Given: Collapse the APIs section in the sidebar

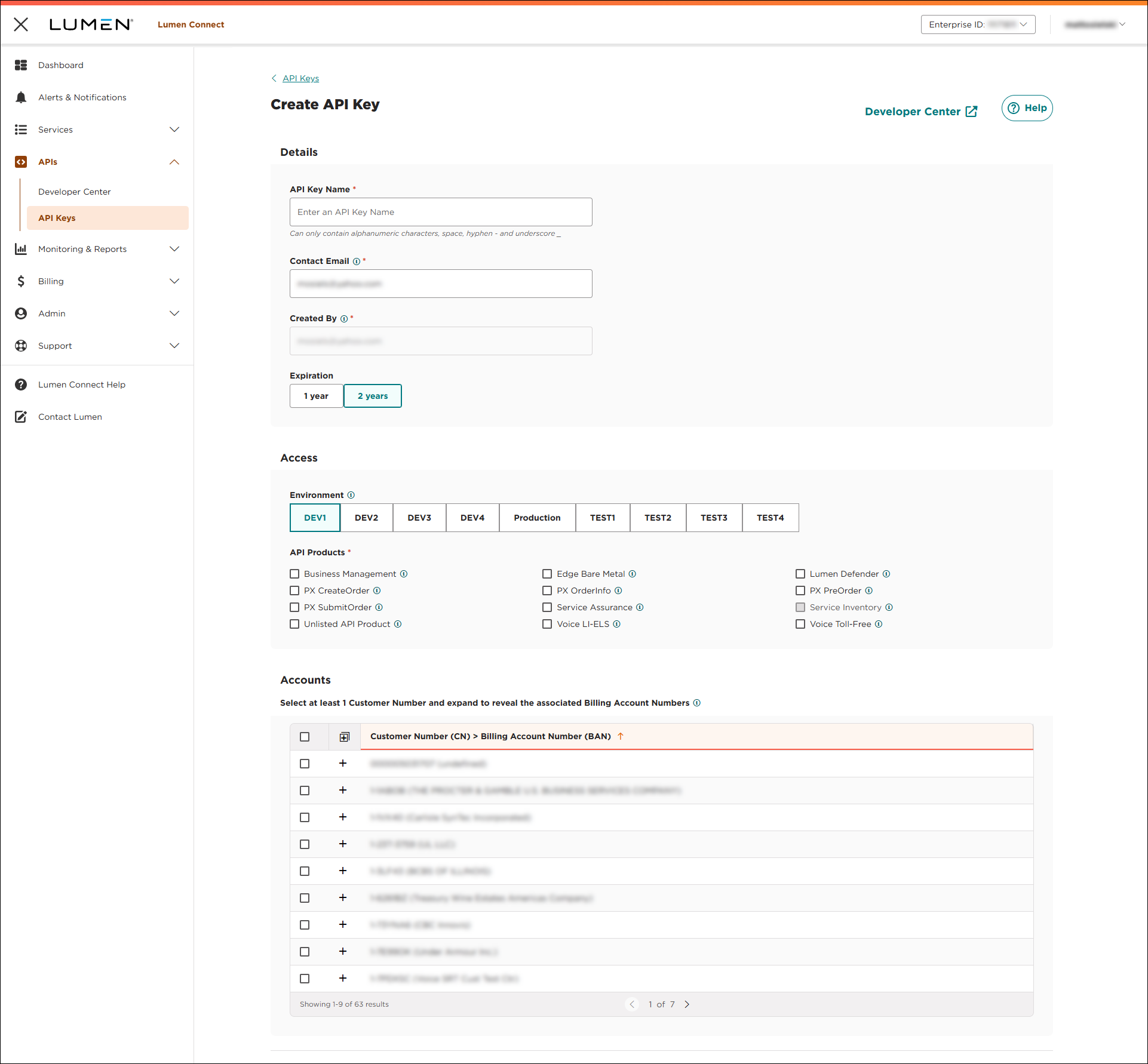Looking at the screenshot, I should (174, 161).
